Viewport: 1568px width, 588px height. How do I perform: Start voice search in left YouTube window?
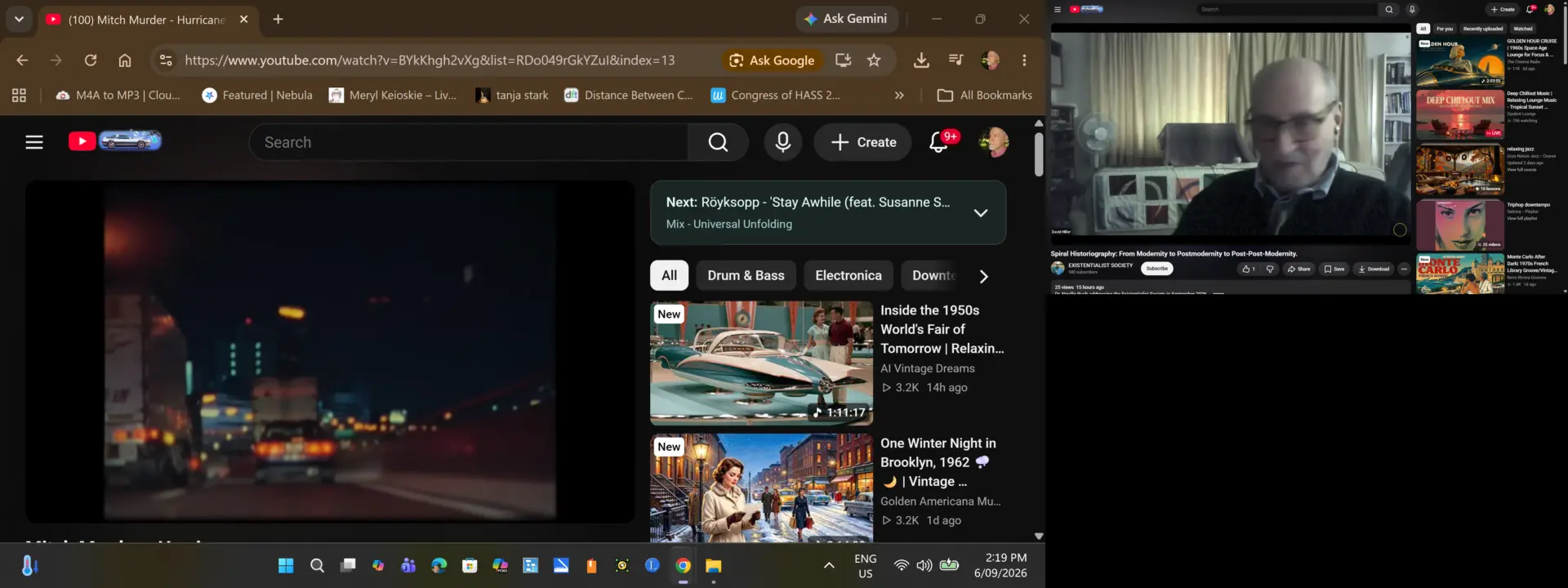point(782,142)
